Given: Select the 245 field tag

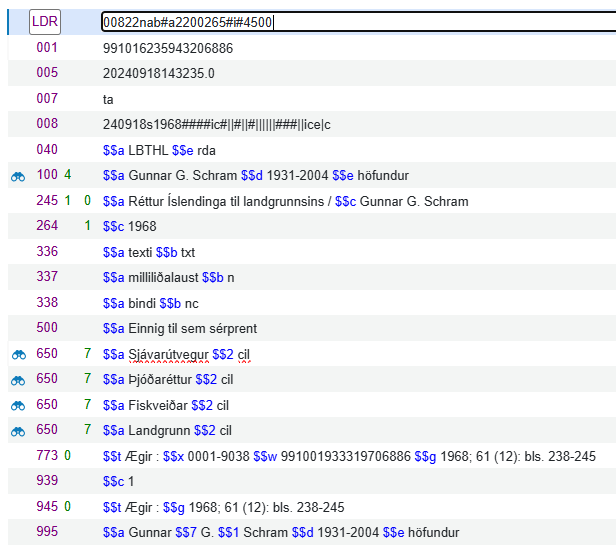Looking at the screenshot, I should point(47,201).
